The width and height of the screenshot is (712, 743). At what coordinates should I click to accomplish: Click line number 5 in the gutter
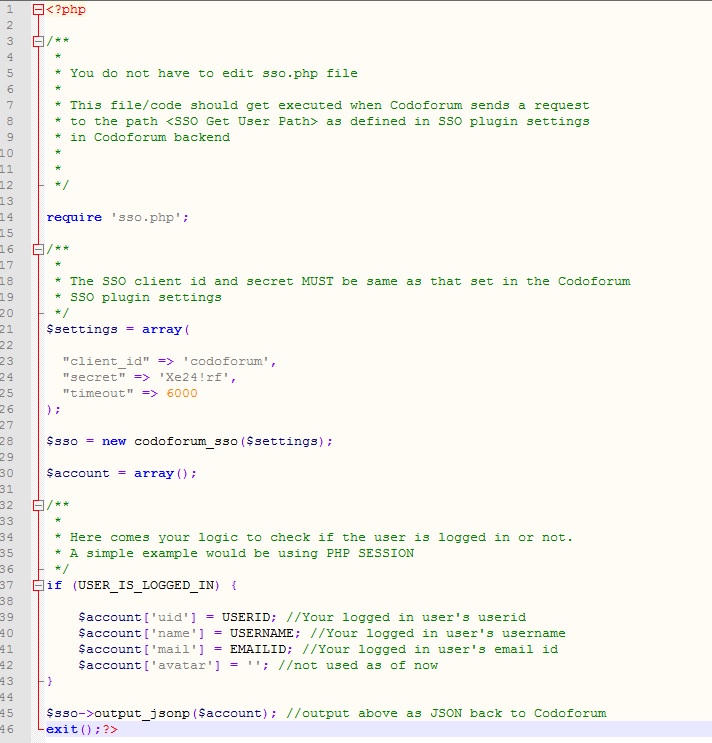point(10,73)
